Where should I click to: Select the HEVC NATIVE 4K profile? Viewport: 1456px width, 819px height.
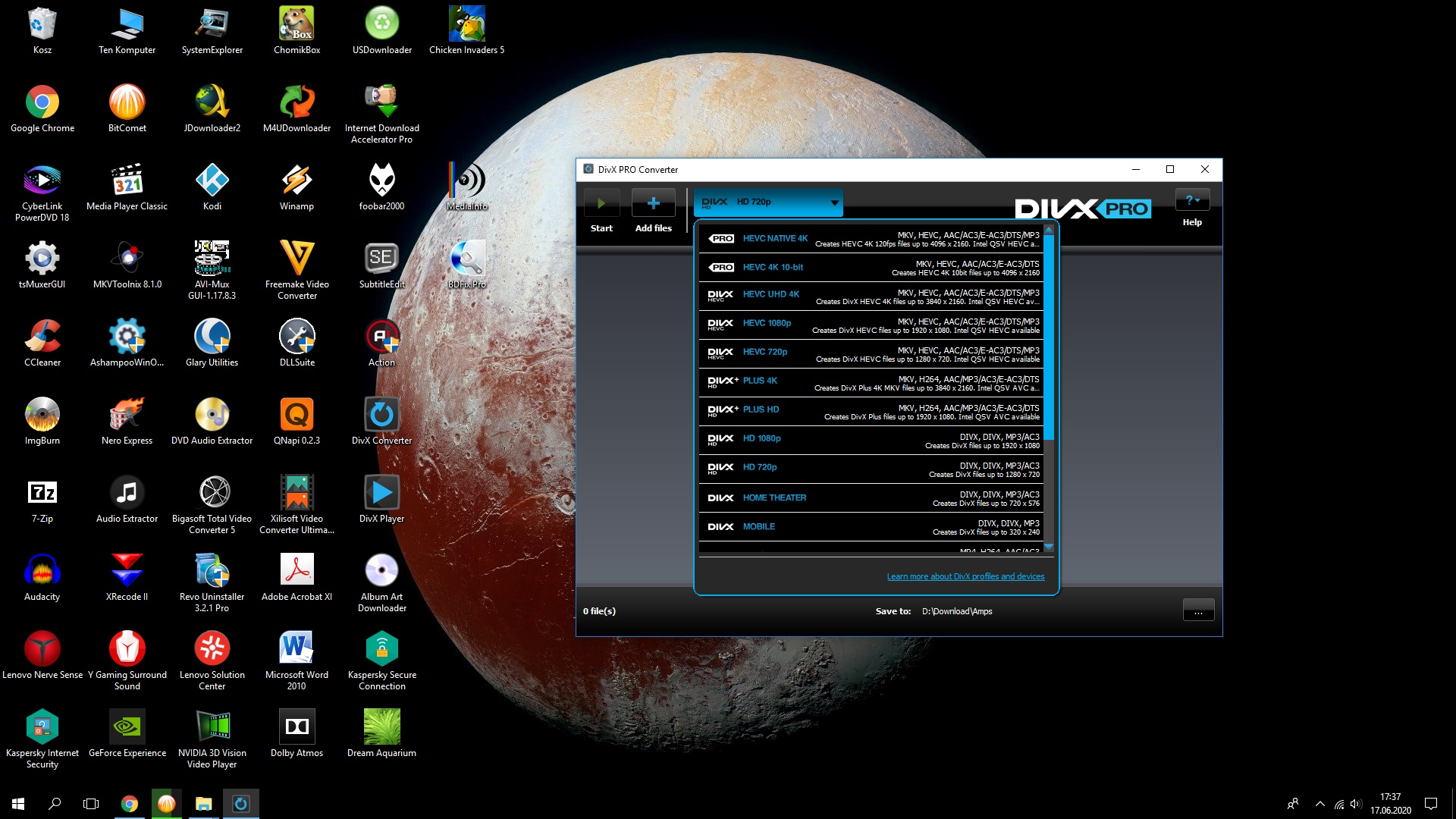point(871,239)
